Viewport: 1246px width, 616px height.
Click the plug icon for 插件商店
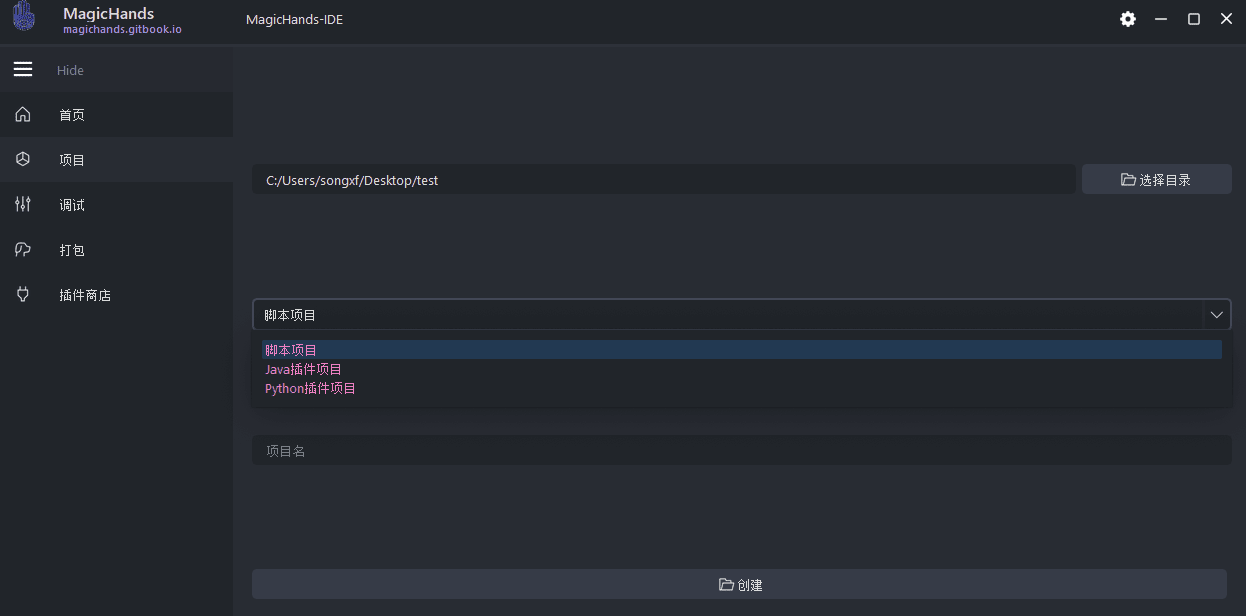pyautogui.click(x=23, y=295)
